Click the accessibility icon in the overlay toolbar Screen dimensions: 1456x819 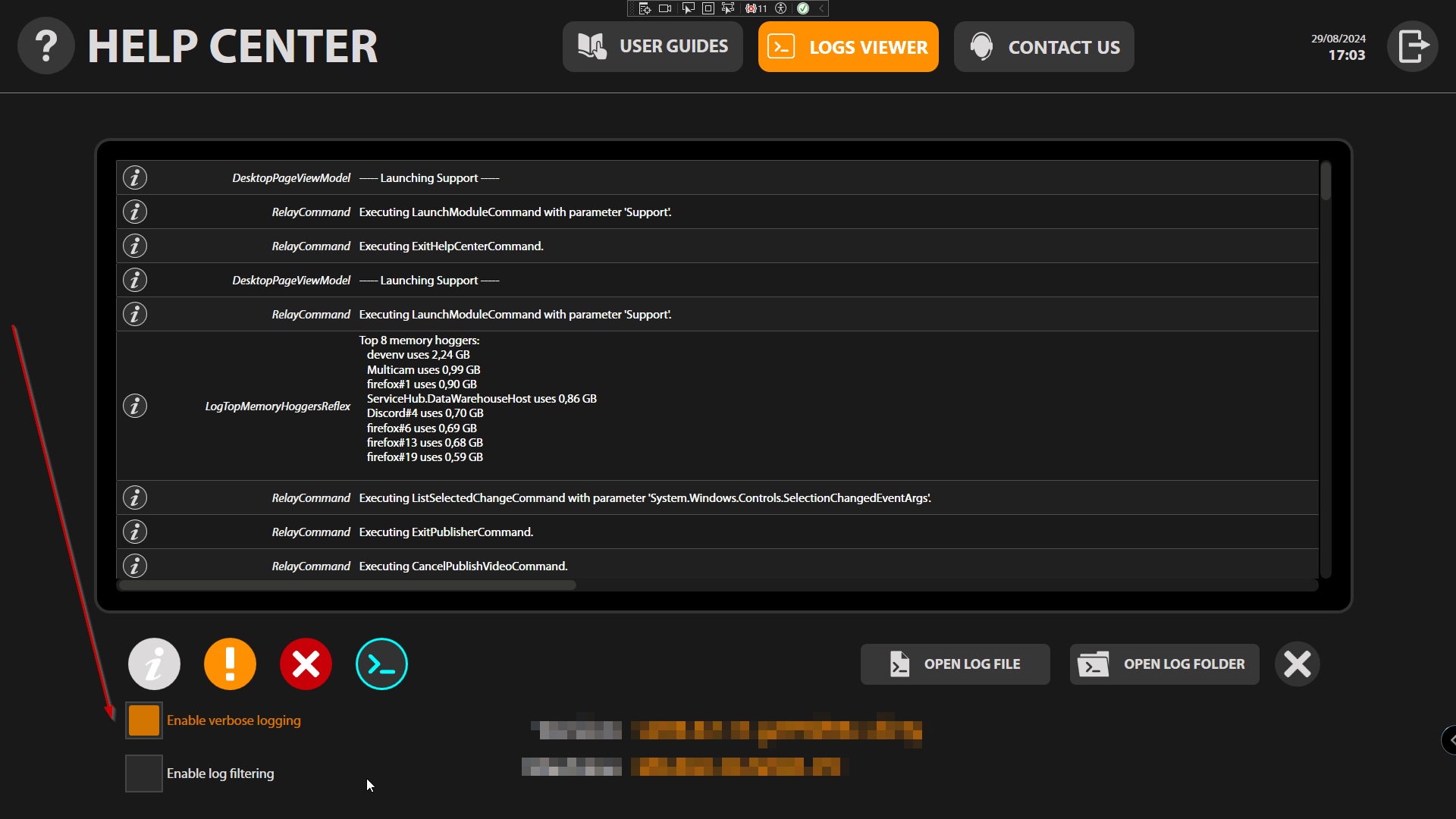pos(782,8)
